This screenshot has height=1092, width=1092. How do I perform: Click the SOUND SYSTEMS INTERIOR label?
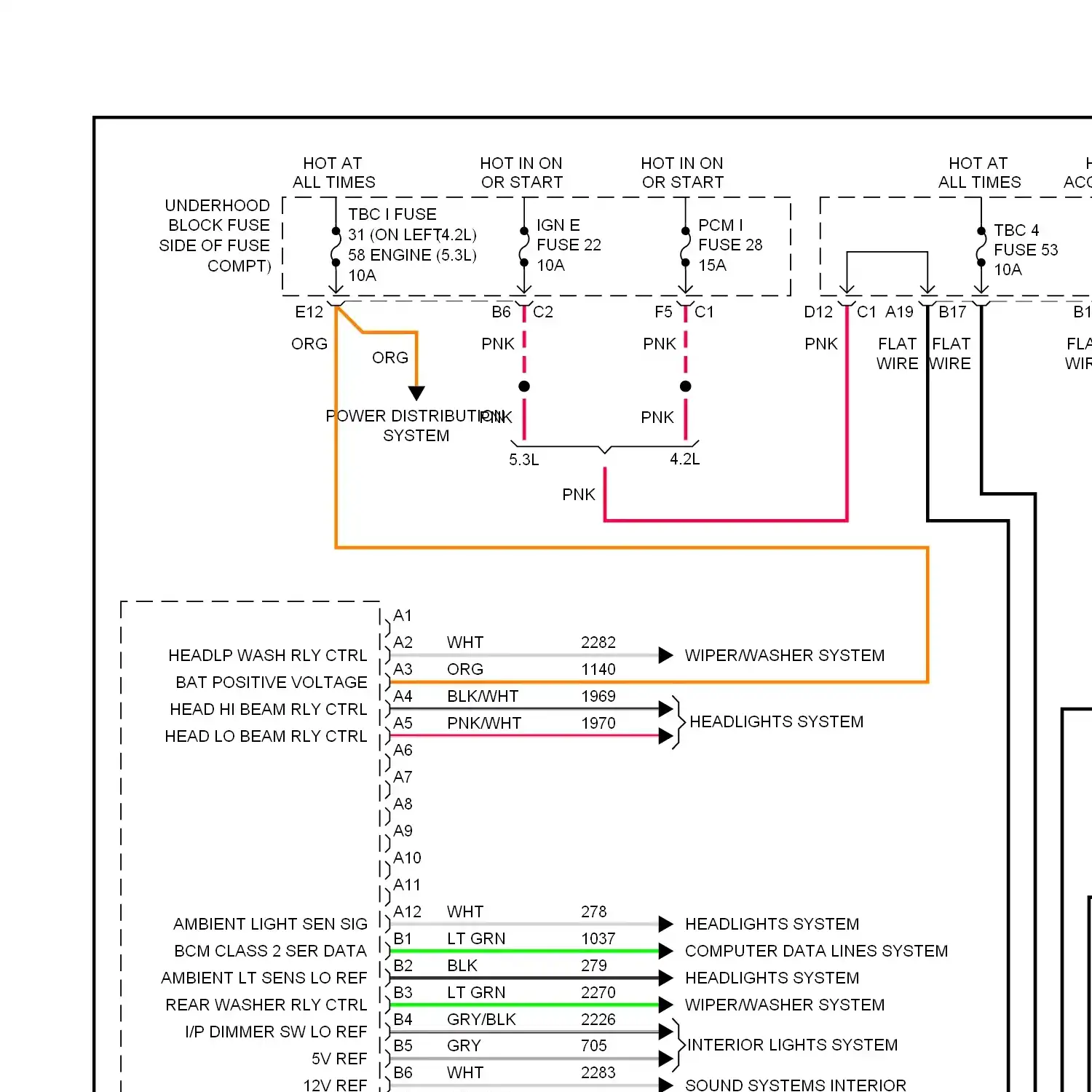click(x=795, y=1085)
